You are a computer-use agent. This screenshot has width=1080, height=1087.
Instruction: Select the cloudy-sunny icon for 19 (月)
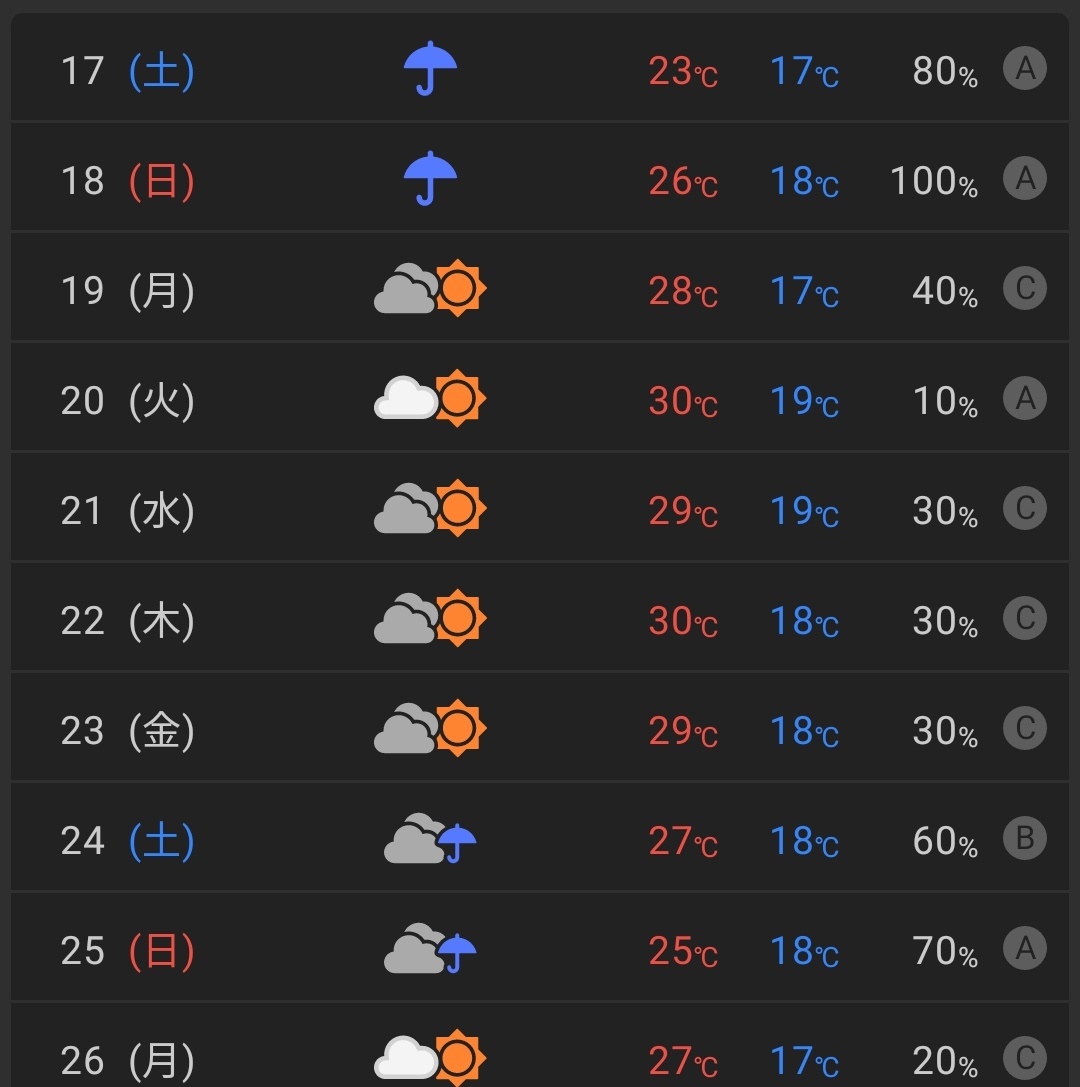click(x=430, y=288)
